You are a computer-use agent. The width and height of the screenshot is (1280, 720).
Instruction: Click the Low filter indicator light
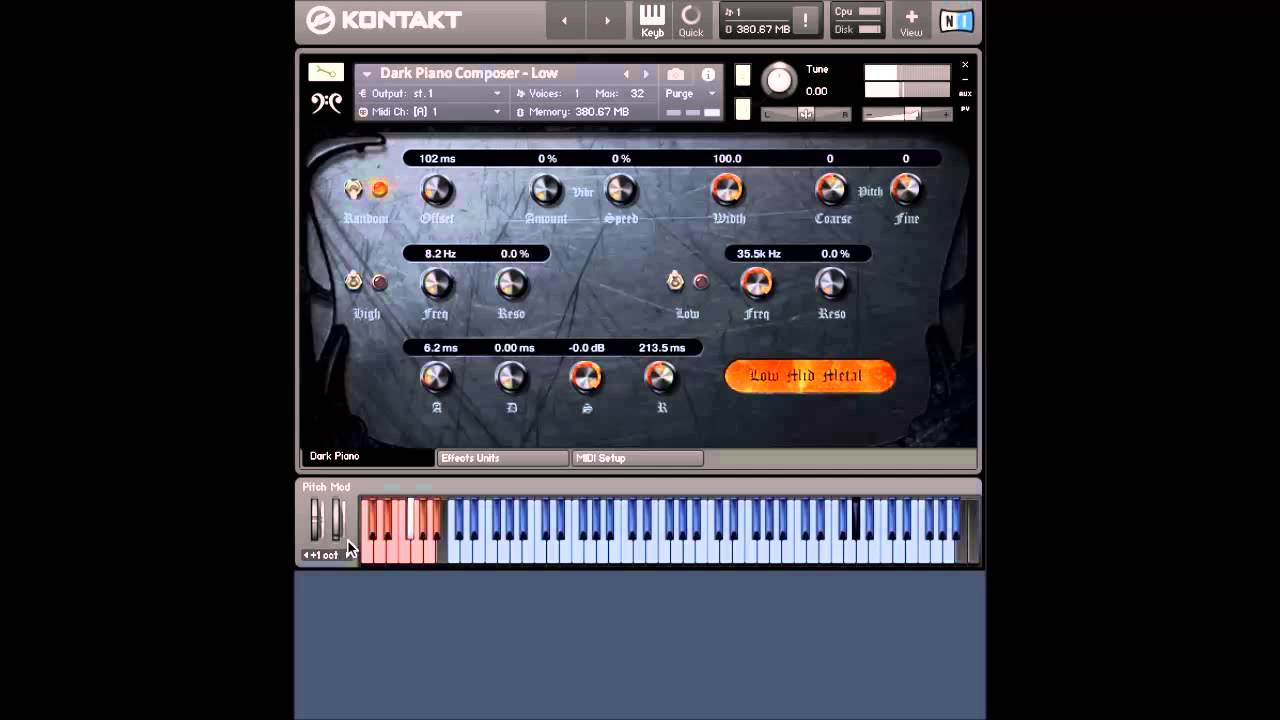(701, 283)
